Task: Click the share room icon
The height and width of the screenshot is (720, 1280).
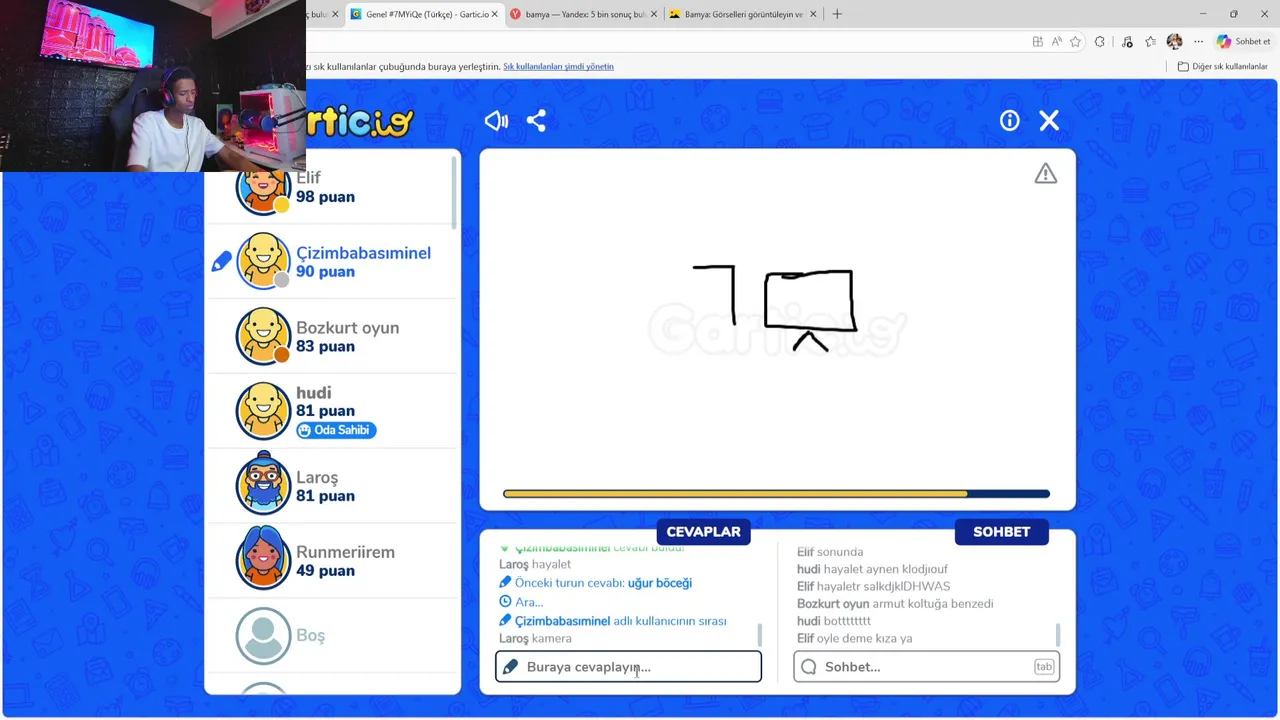Action: point(536,121)
